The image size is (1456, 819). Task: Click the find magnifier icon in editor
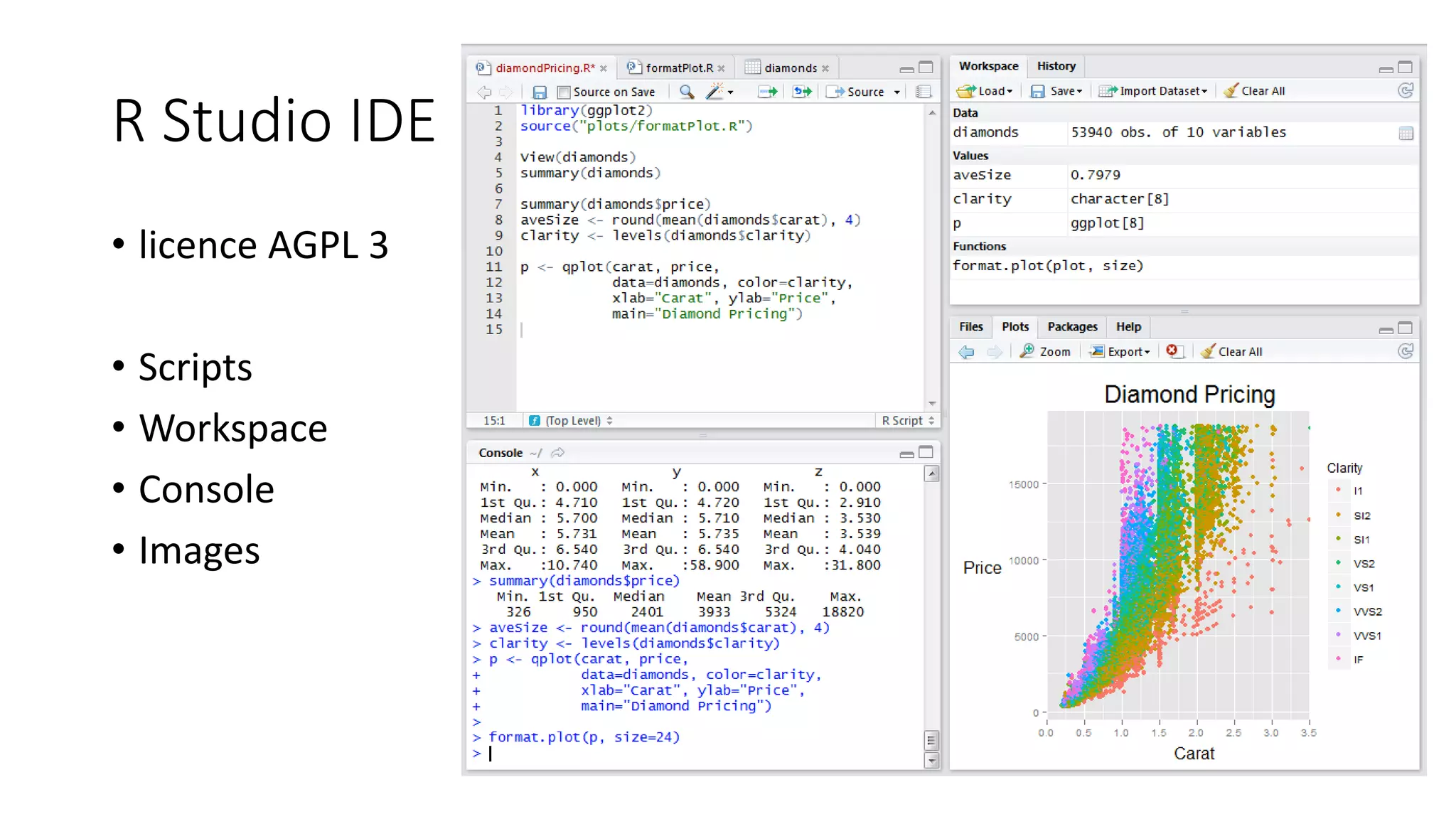(x=686, y=91)
